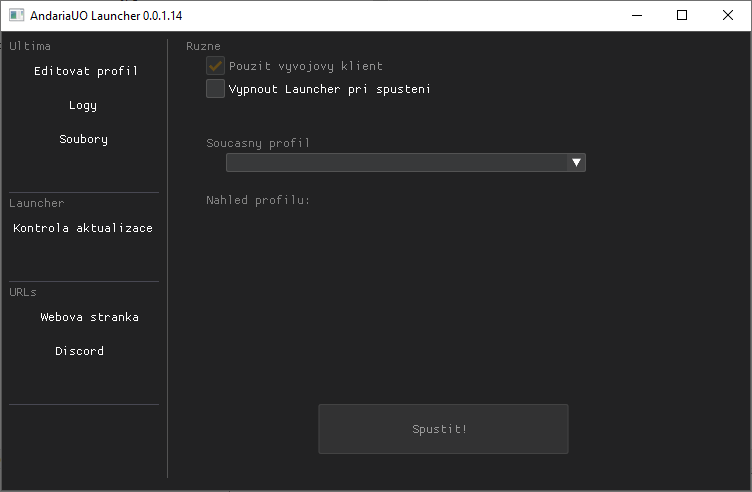Click the AndariaUO Launcher title bar icon
752x492 pixels.
(16, 16)
